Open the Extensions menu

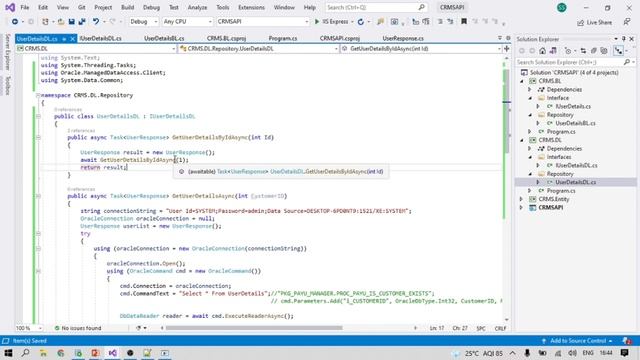[251, 7]
